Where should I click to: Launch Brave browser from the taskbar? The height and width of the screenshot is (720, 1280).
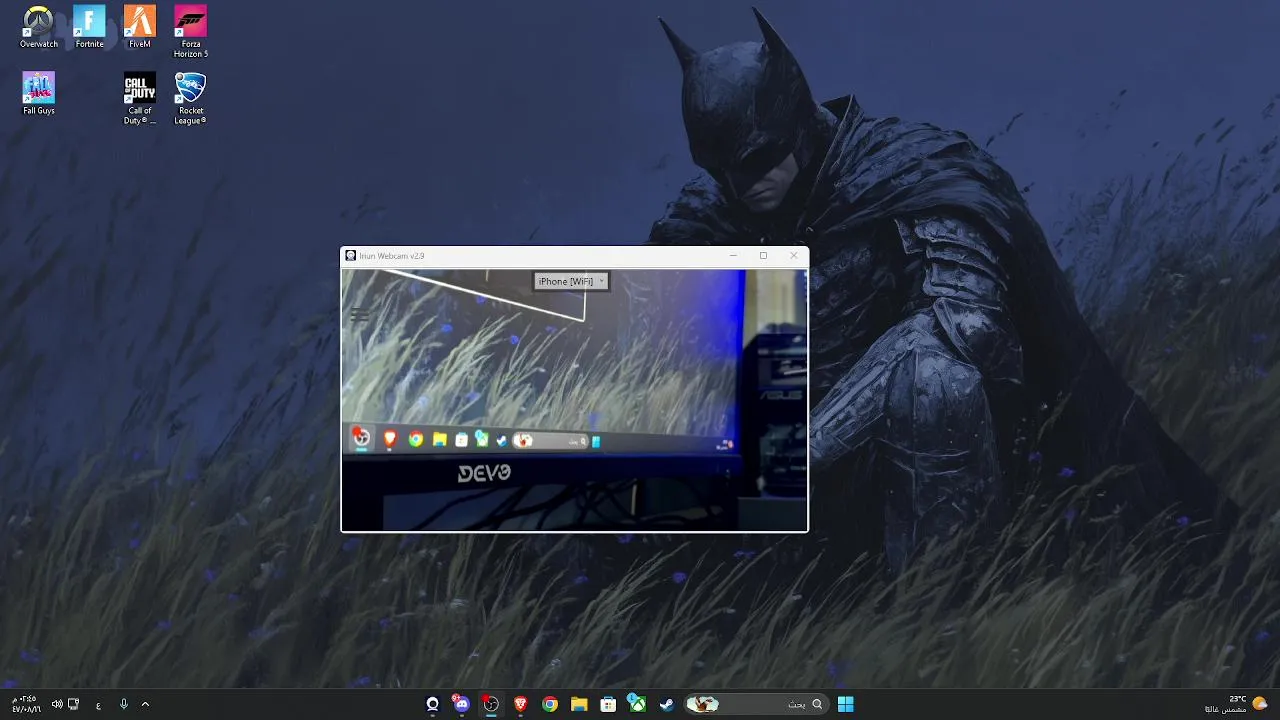520,704
